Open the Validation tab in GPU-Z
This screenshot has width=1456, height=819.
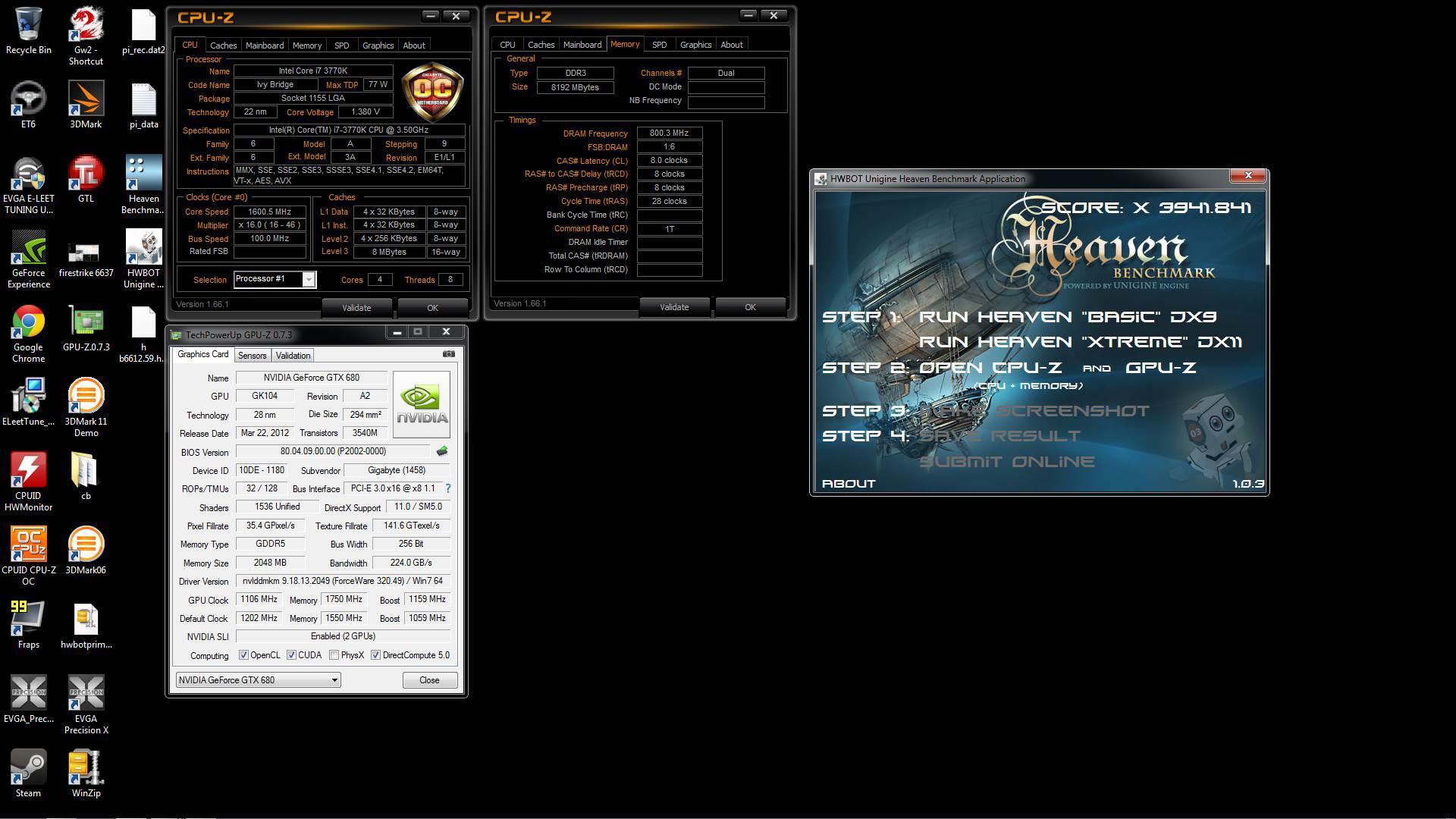(293, 356)
